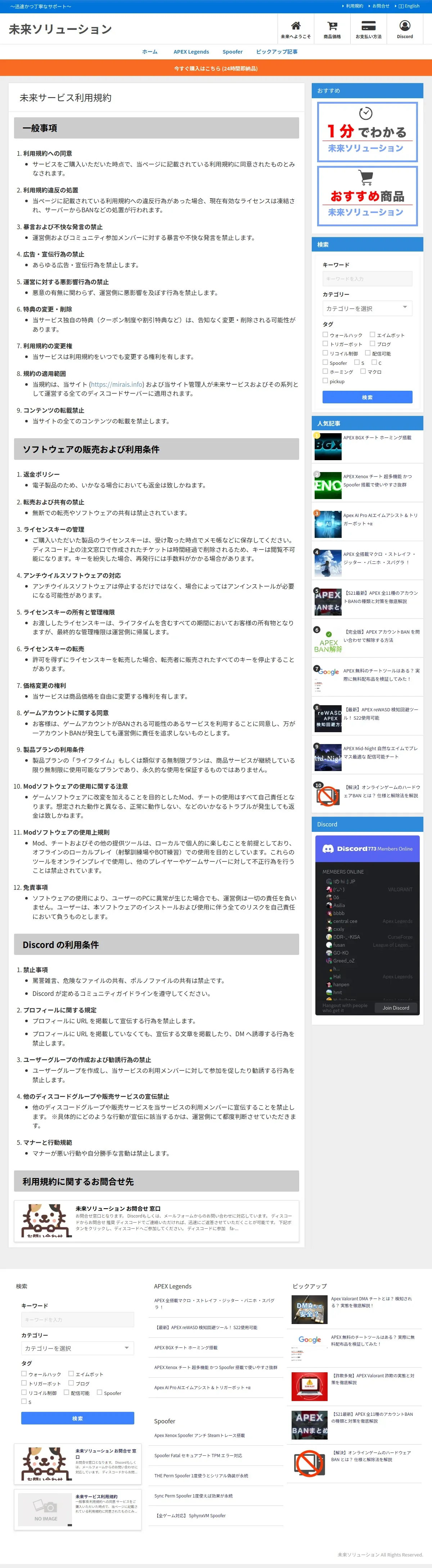Open footer link 【全ゲーム対応】SphynxVM Spoofer
The height and width of the screenshot is (1568, 432).
pyautogui.click(x=191, y=1516)
